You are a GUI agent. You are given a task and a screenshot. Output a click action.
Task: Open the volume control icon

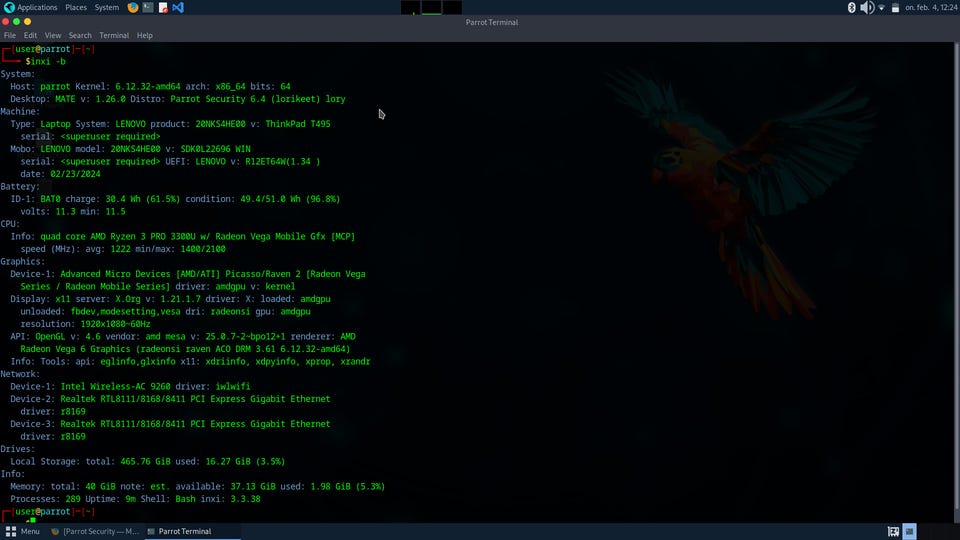click(866, 7)
